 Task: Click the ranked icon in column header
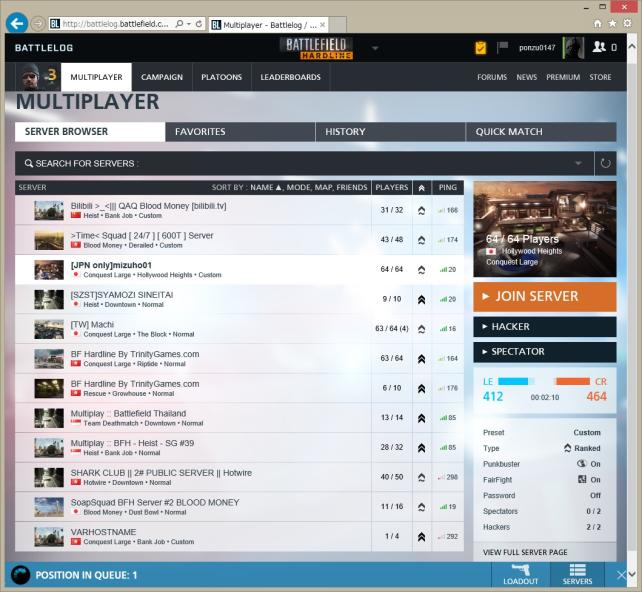click(422, 188)
